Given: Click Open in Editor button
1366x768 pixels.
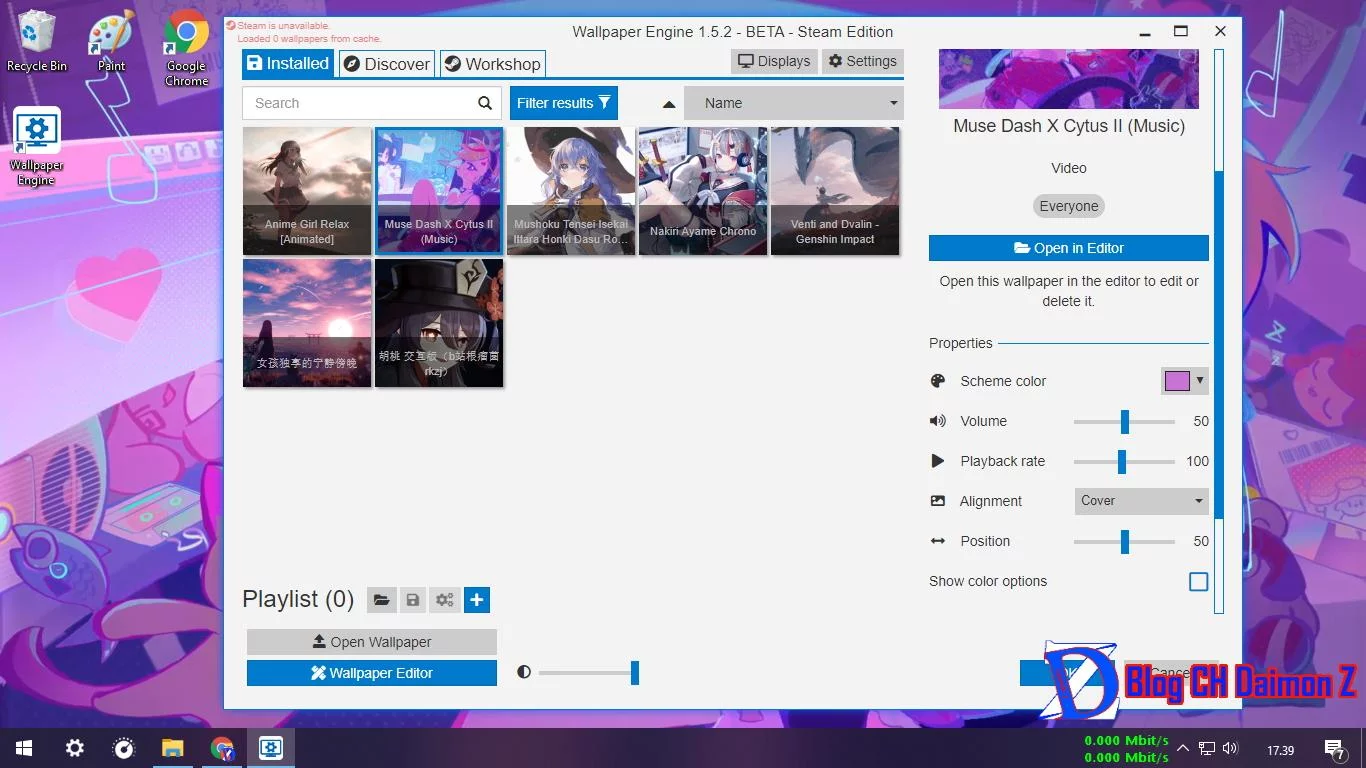Looking at the screenshot, I should pyautogui.click(x=1069, y=248).
